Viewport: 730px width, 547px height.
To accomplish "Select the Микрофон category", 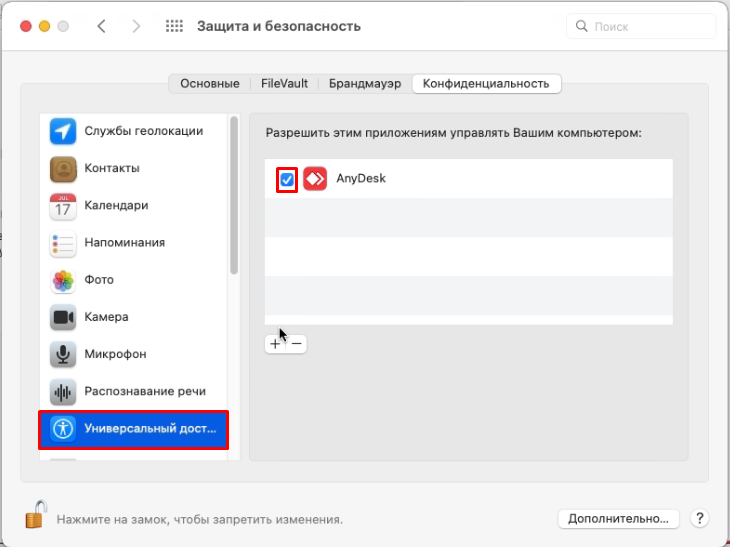I will point(115,354).
